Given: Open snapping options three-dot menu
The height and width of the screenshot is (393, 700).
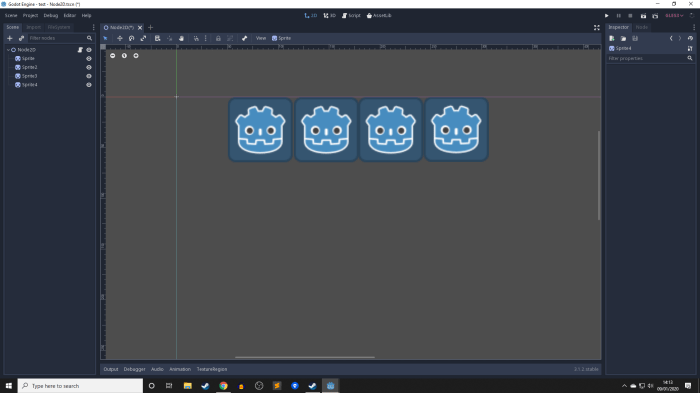Looking at the screenshot, I should 205,38.
